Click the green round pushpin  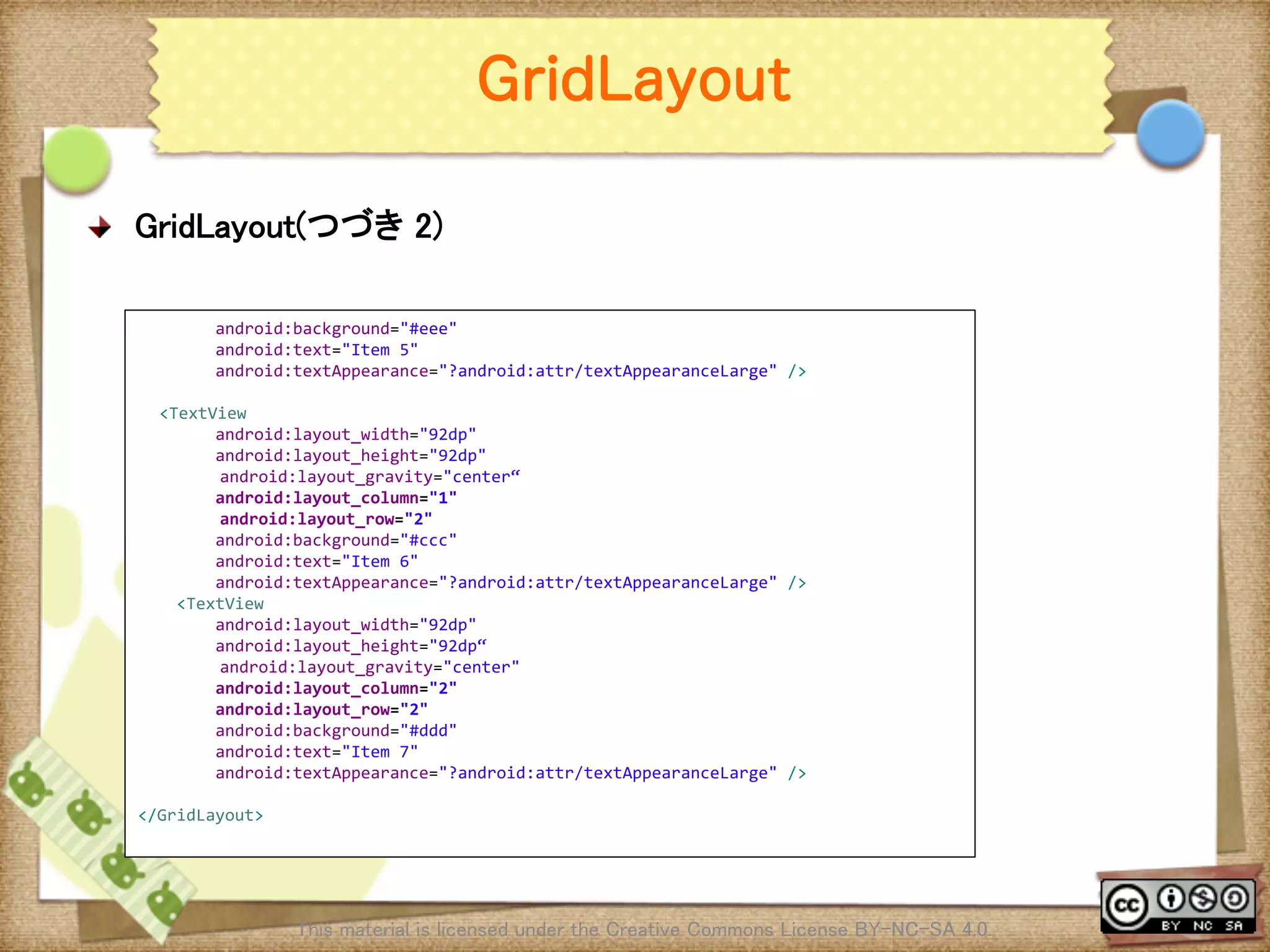[x=77, y=159]
